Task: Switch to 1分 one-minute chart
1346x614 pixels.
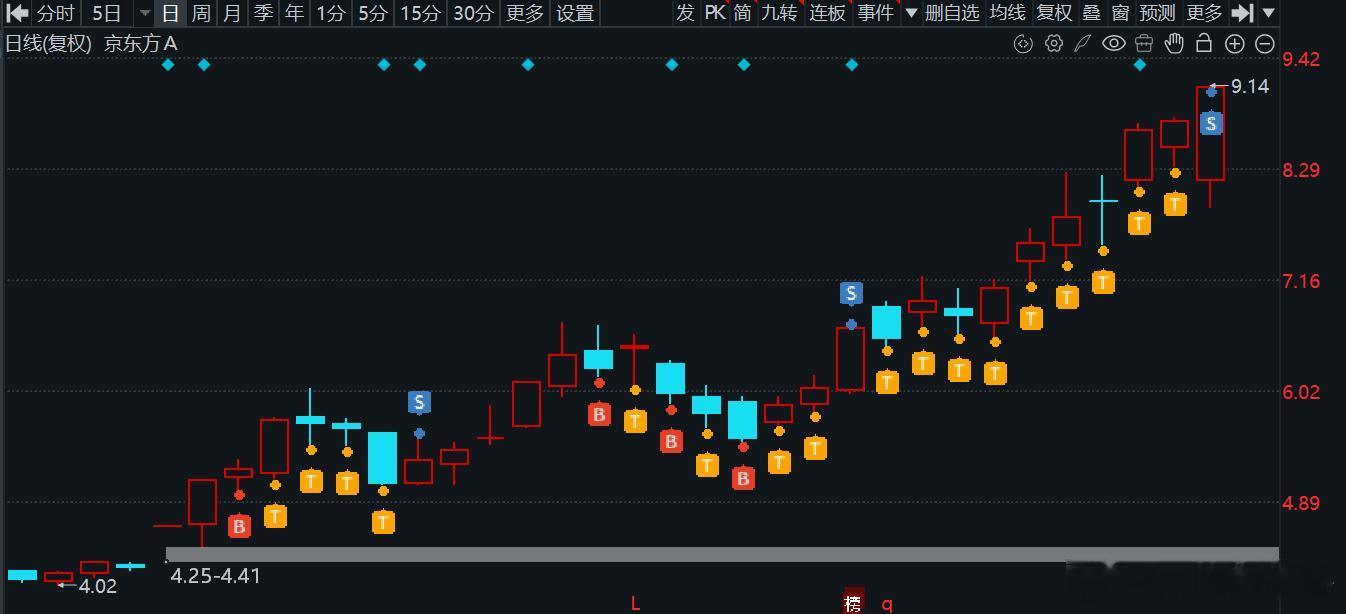Action: [x=331, y=13]
